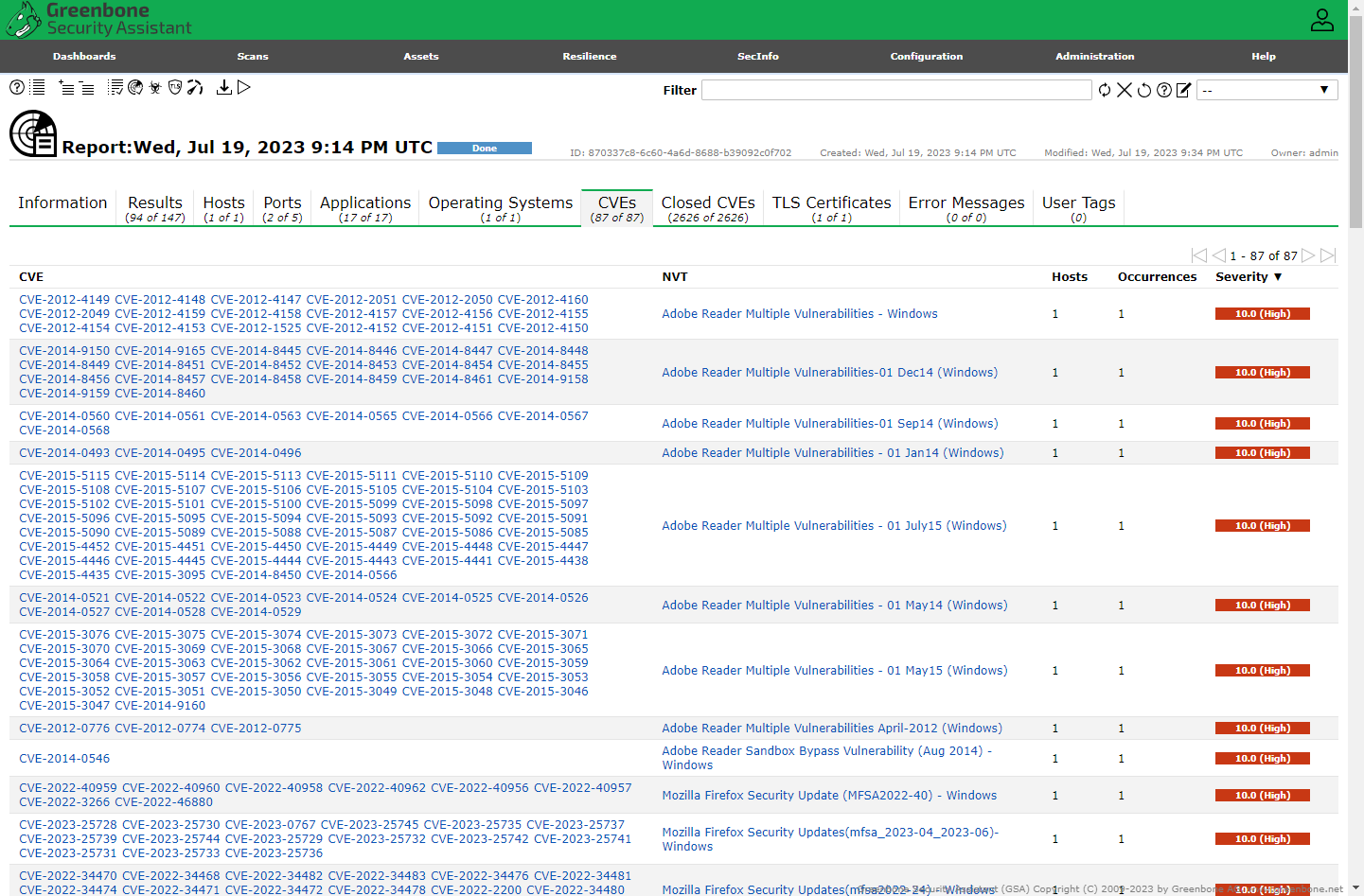This screenshot has width=1364, height=896.
Task: Sort by NVT column header
Action: (x=675, y=277)
